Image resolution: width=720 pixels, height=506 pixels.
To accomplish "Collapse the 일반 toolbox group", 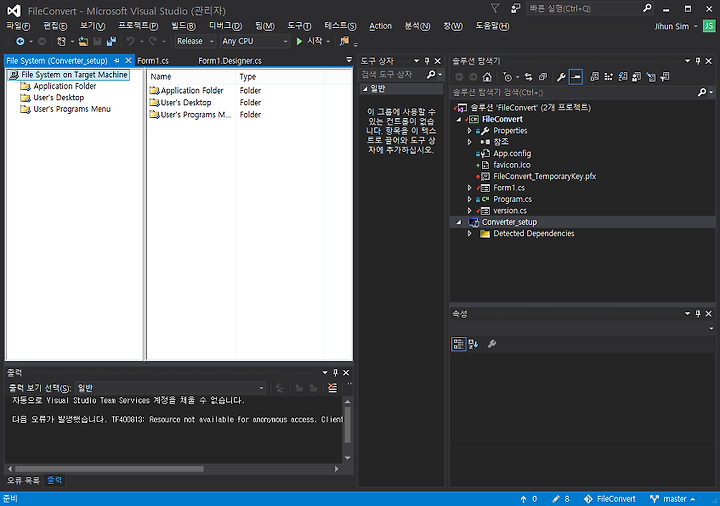I will click(x=365, y=89).
